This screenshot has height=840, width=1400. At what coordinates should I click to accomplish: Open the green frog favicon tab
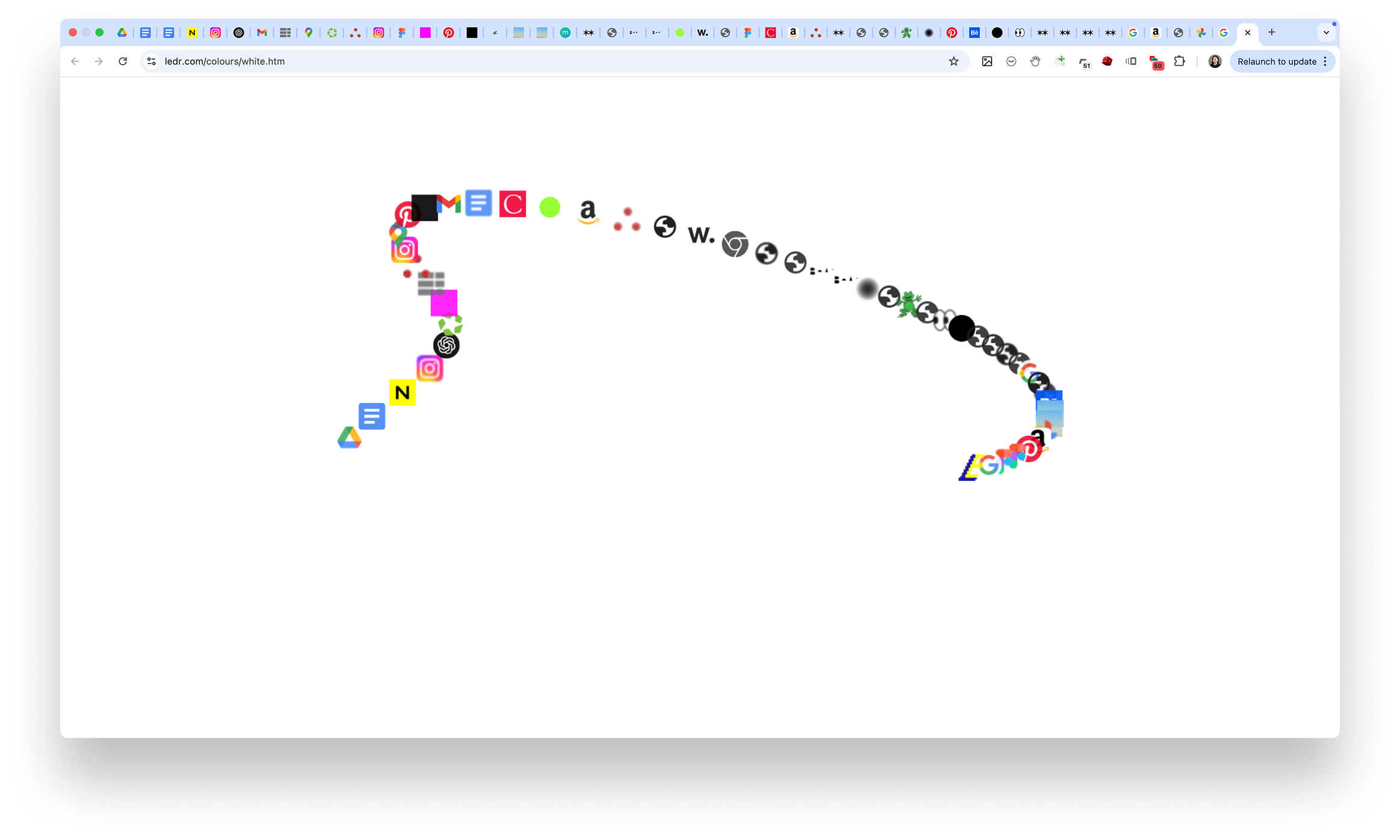pos(906,32)
